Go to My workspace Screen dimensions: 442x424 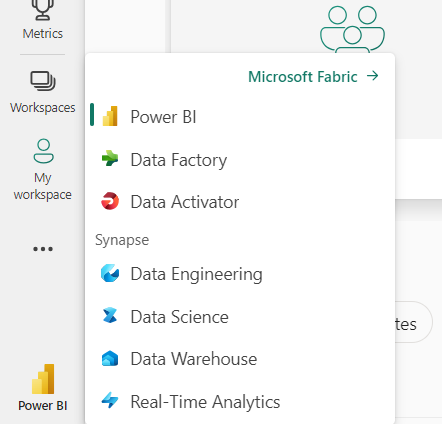(43, 170)
